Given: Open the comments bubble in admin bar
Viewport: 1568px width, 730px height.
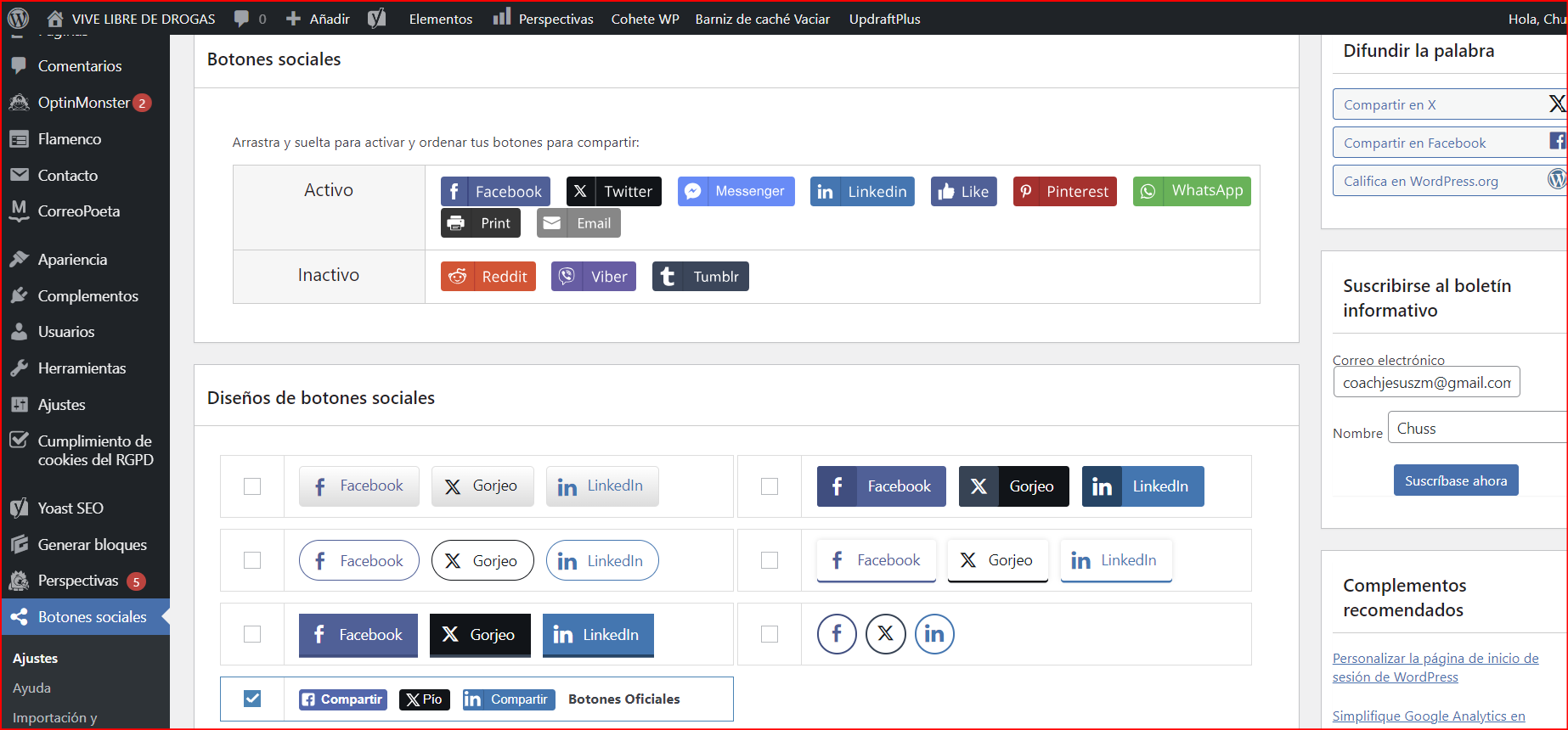Looking at the screenshot, I should coord(250,19).
